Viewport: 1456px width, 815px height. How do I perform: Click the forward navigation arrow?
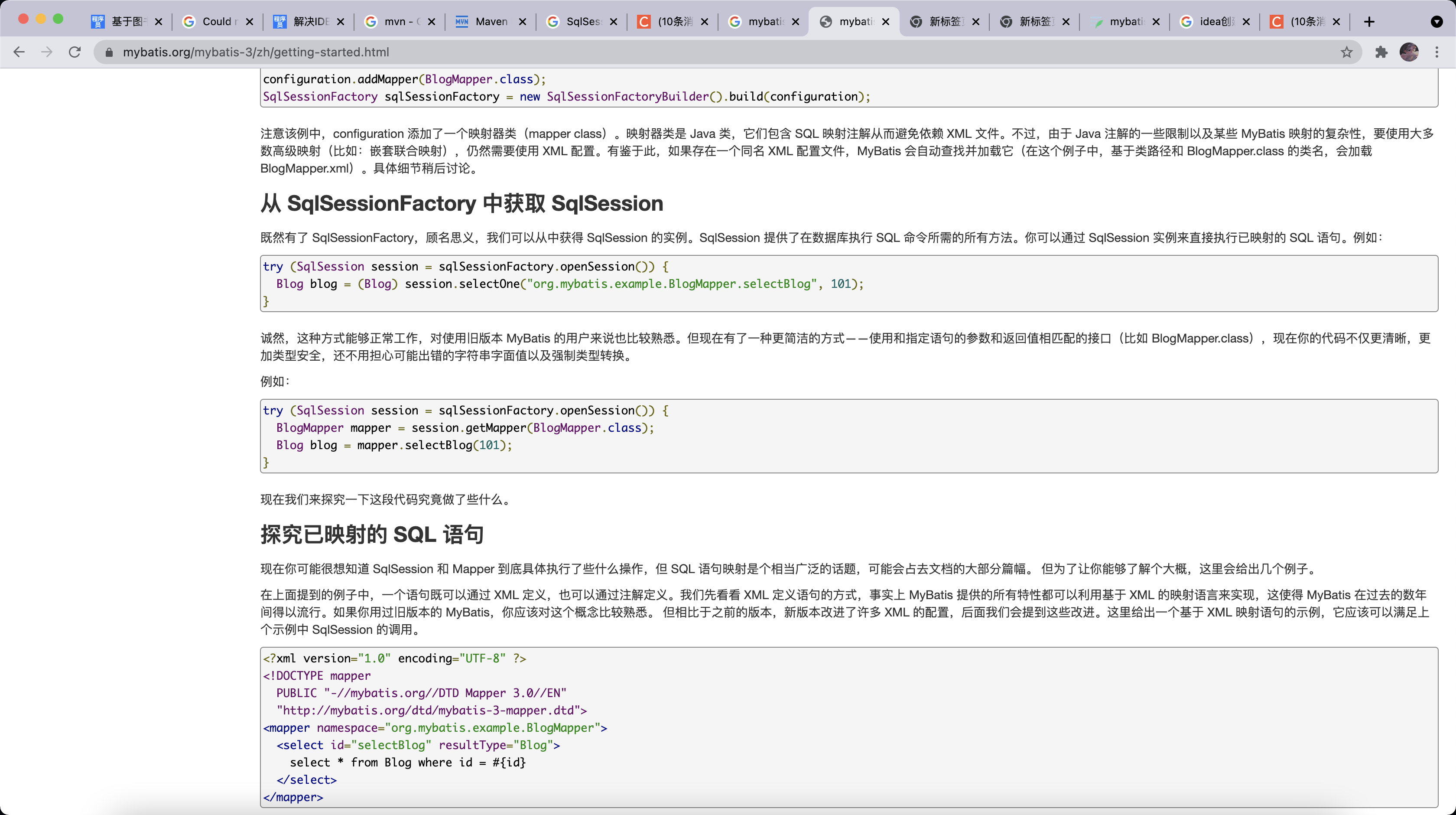(47, 52)
